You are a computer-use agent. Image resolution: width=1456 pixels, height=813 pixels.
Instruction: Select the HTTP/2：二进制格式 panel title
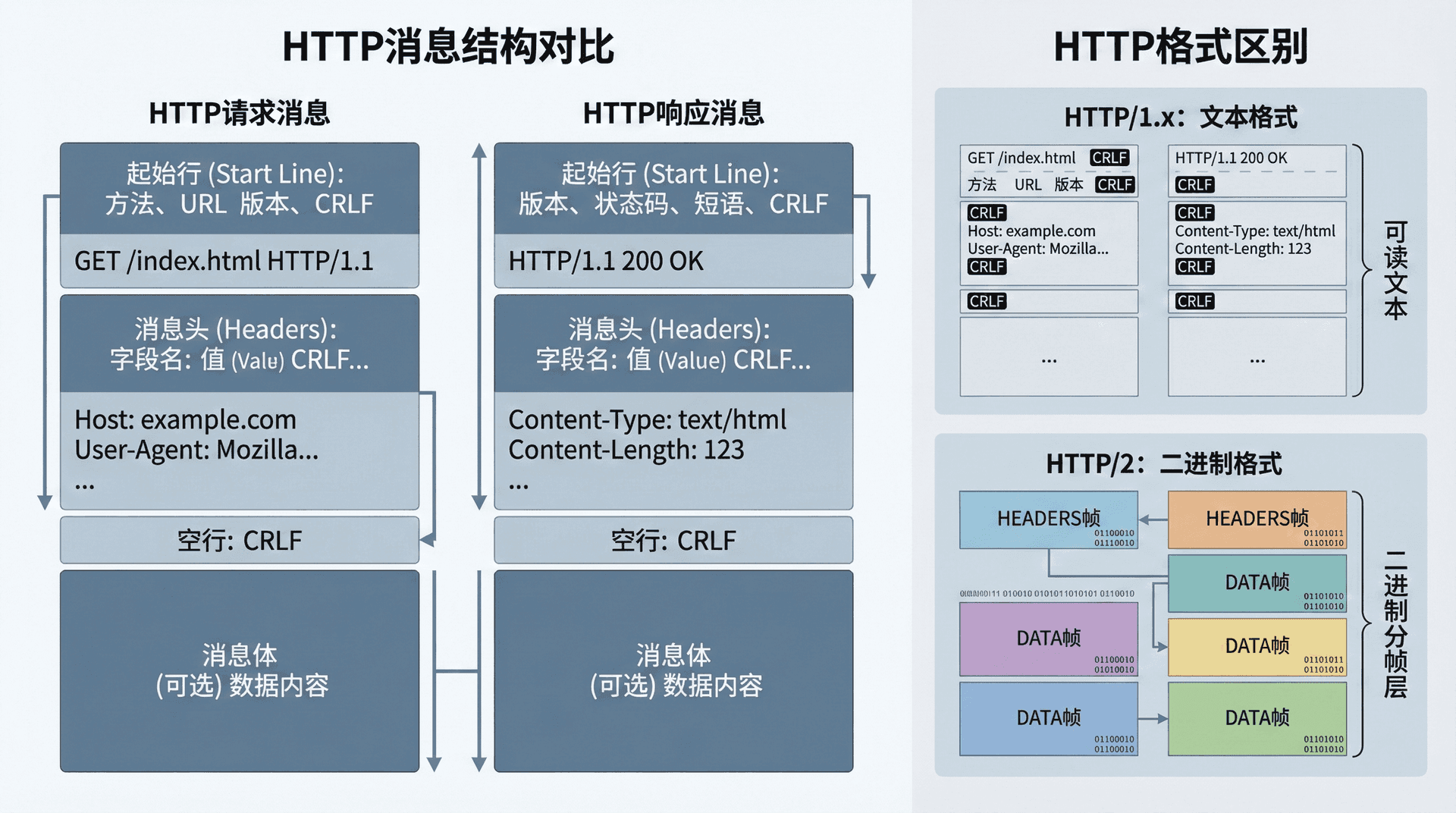click(x=1163, y=463)
